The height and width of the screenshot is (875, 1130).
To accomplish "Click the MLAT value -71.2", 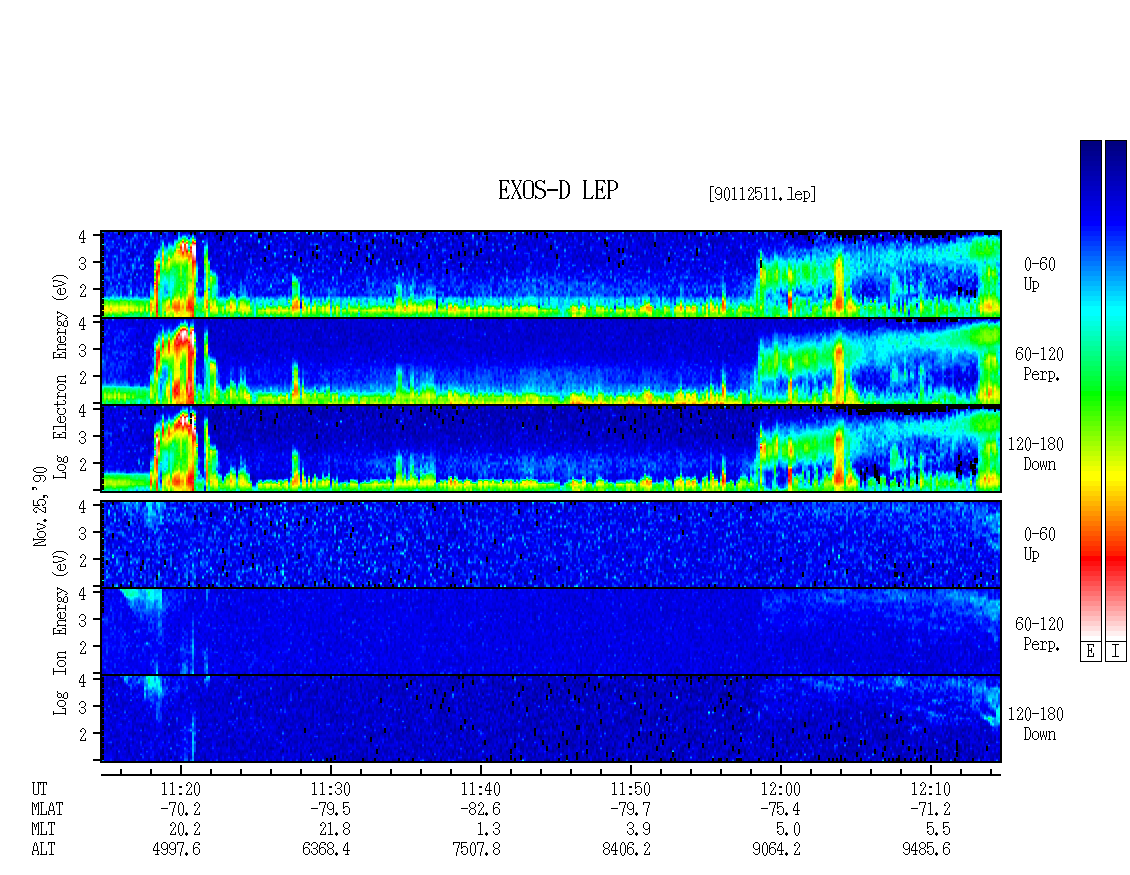I will coord(930,809).
